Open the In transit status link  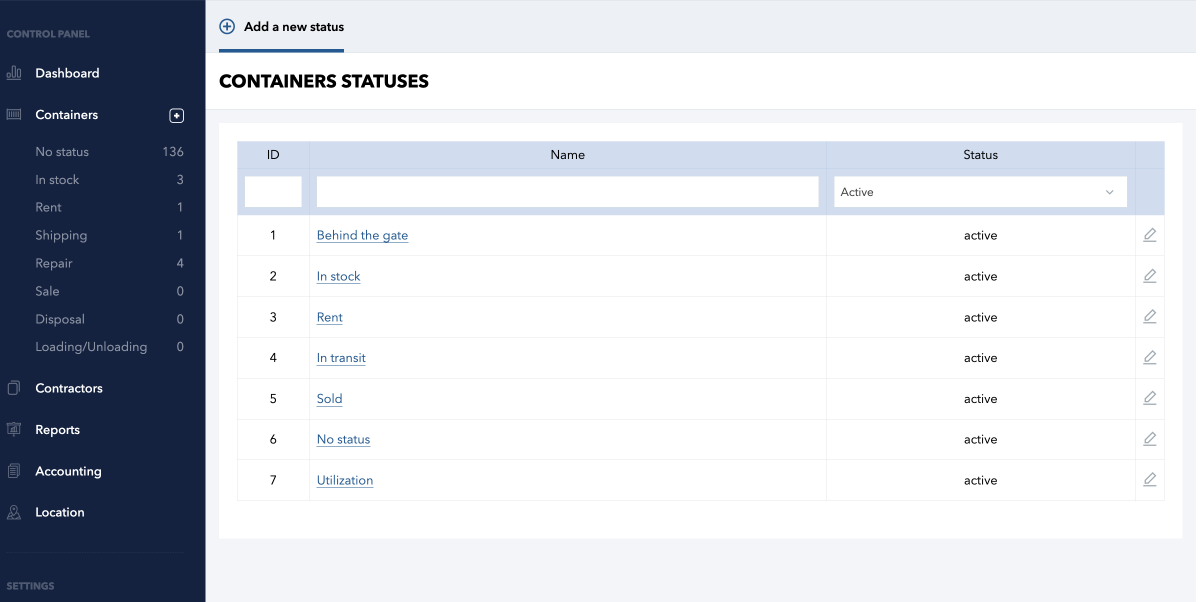pyautogui.click(x=341, y=358)
